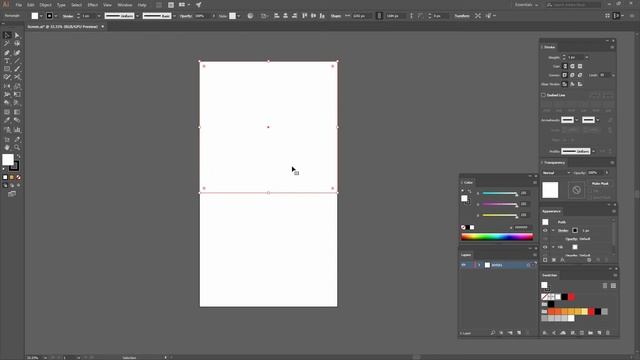Toggle Stroke visibility eye in Appearance
The image size is (640, 360).
[x=545, y=231]
